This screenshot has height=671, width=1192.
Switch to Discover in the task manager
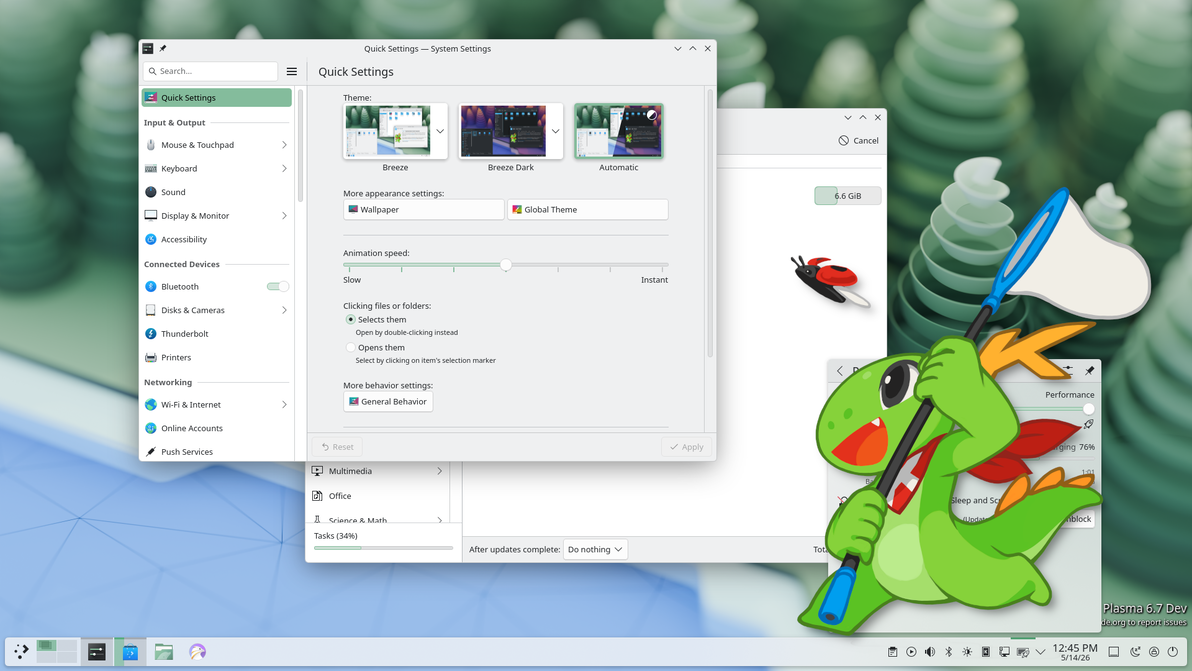(130, 651)
